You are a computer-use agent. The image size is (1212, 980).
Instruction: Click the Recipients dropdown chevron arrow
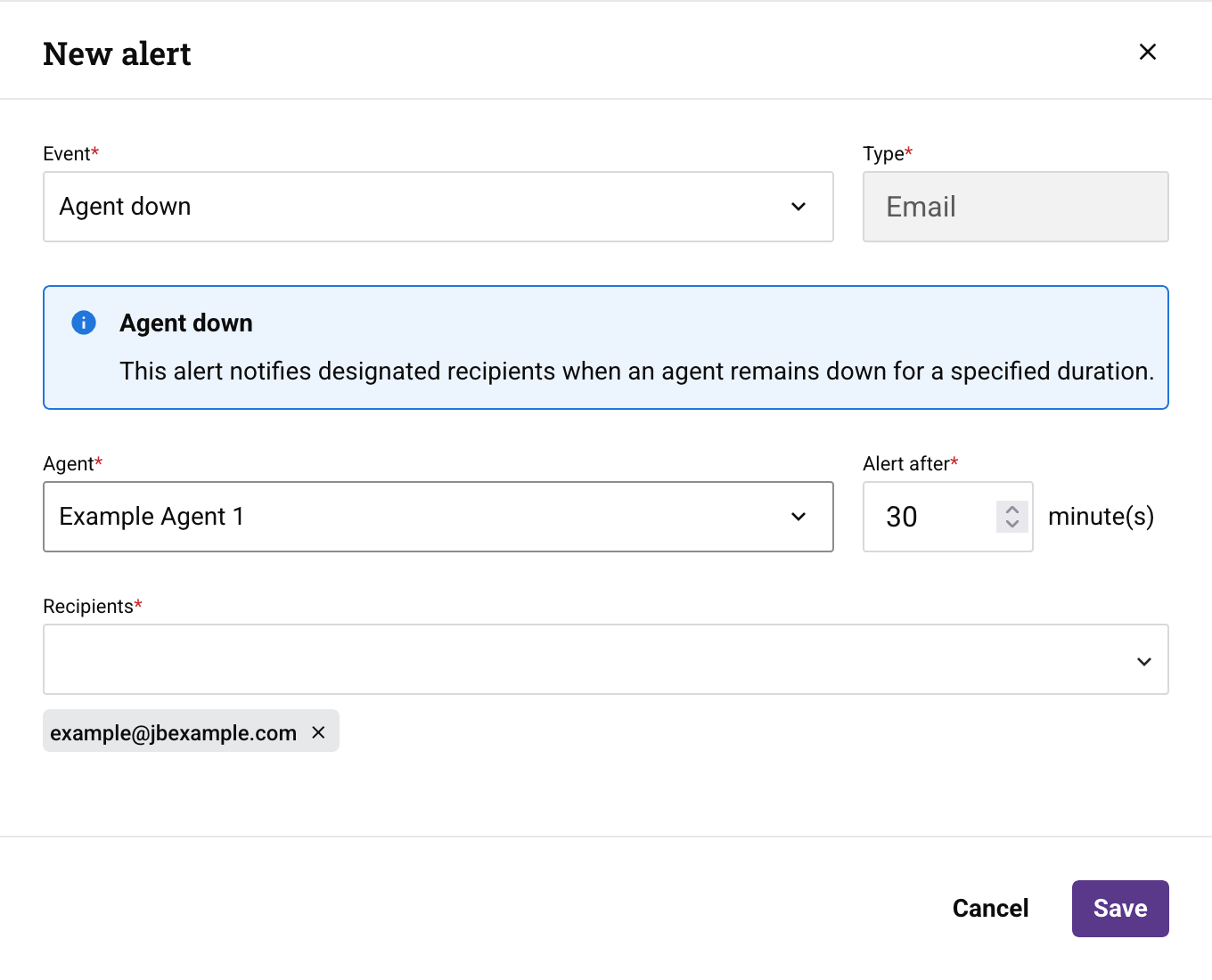(x=1144, y=661)
